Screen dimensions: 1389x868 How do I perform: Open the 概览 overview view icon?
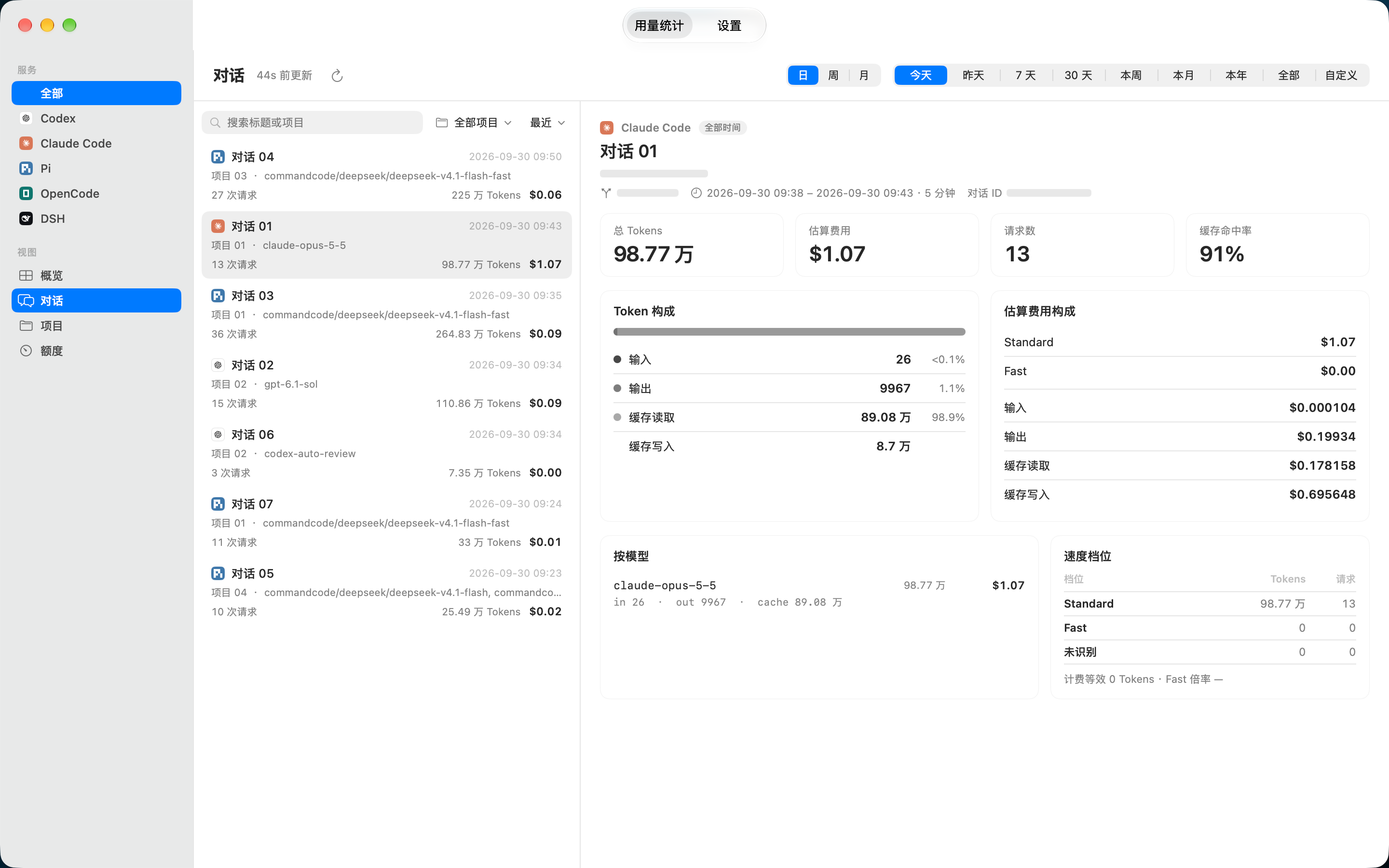tap(26, 275)
